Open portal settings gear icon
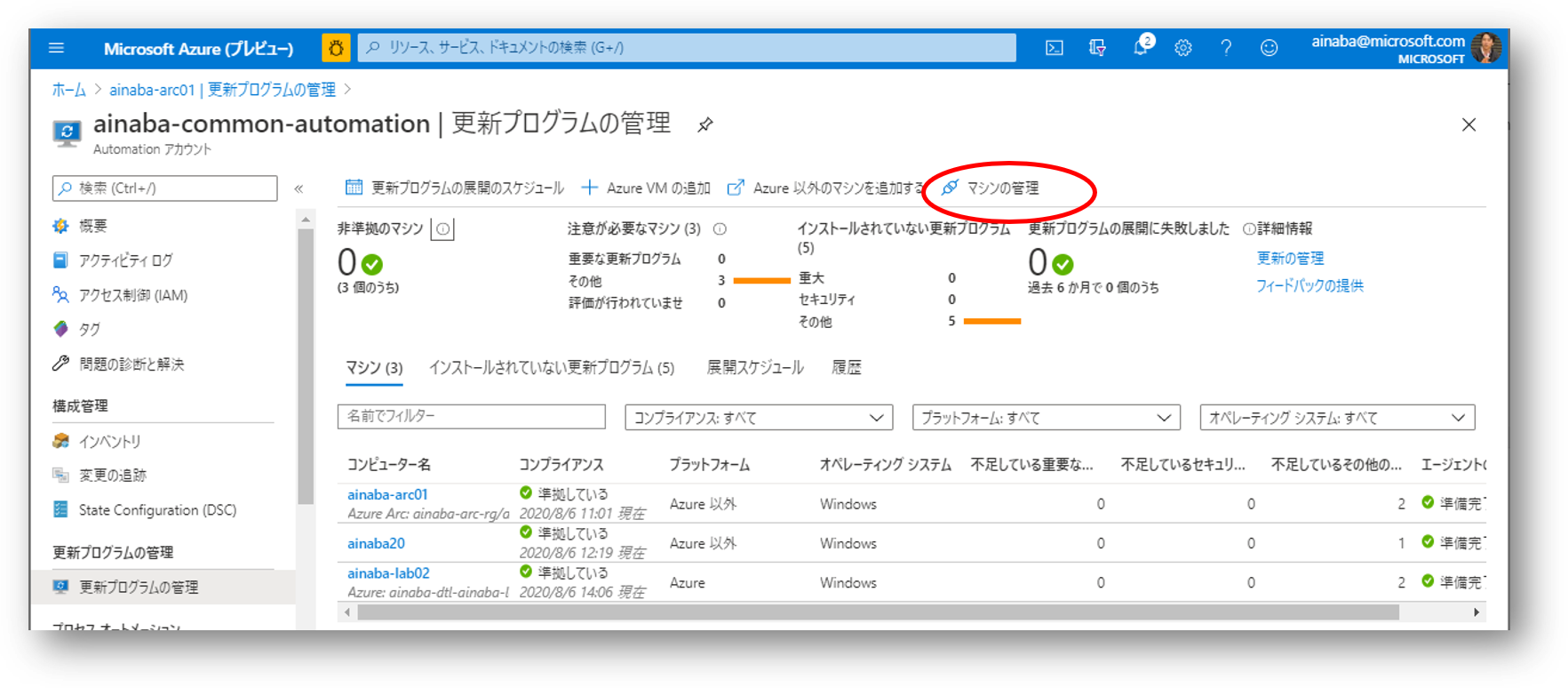This screenshot has height=688, width=1568. click(x=1183, y=48)
